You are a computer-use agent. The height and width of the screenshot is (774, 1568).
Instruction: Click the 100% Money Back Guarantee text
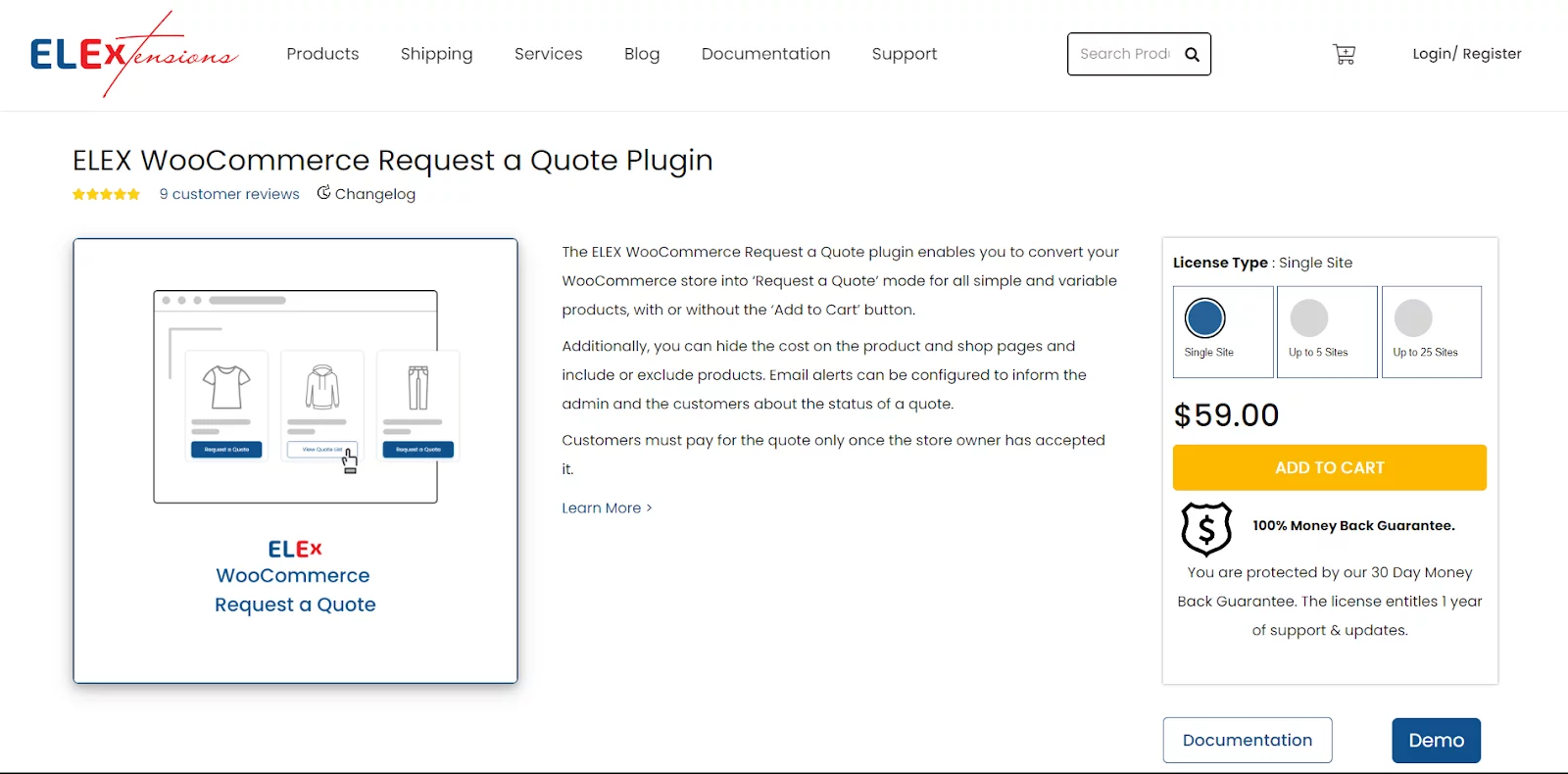[1353, 526]
